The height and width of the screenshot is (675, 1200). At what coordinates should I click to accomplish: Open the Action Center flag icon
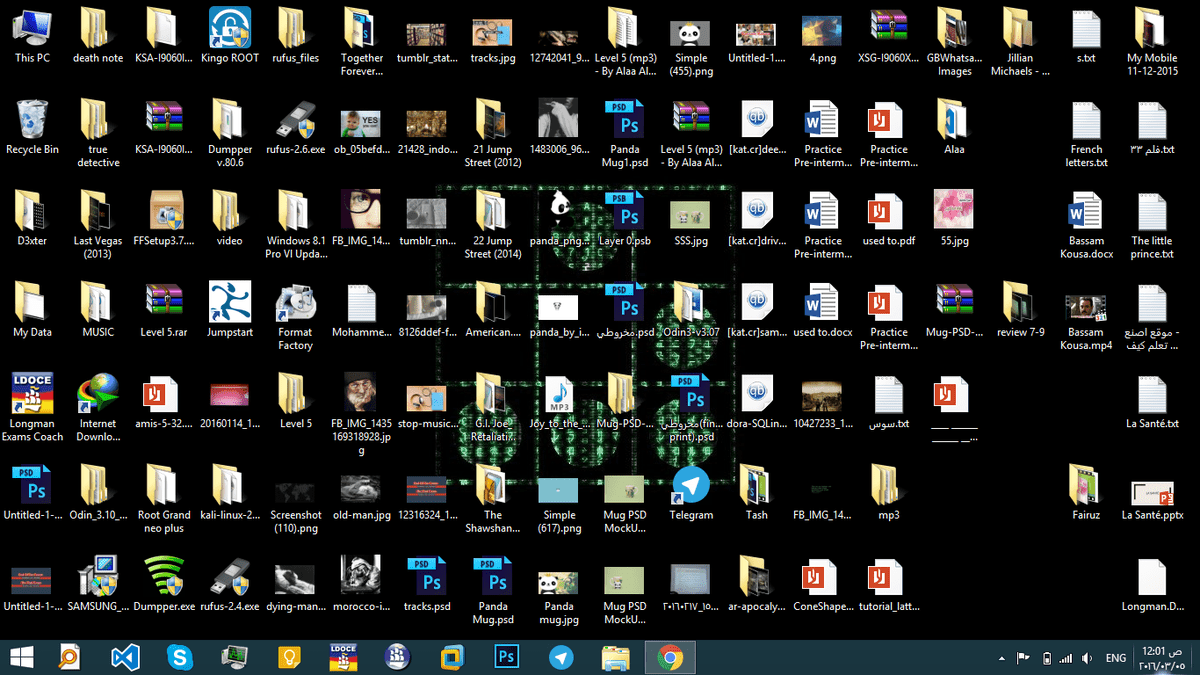(1023, 657)
